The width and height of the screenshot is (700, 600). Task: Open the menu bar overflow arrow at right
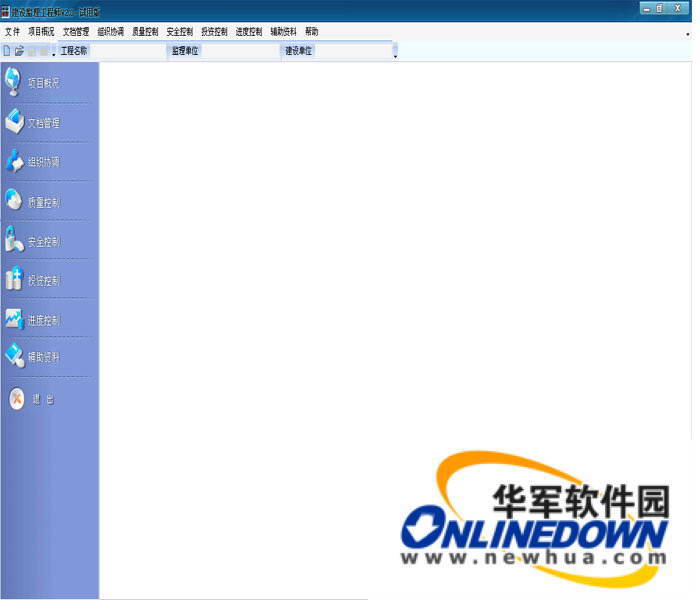pyautogui.click(x=688, y=34)
